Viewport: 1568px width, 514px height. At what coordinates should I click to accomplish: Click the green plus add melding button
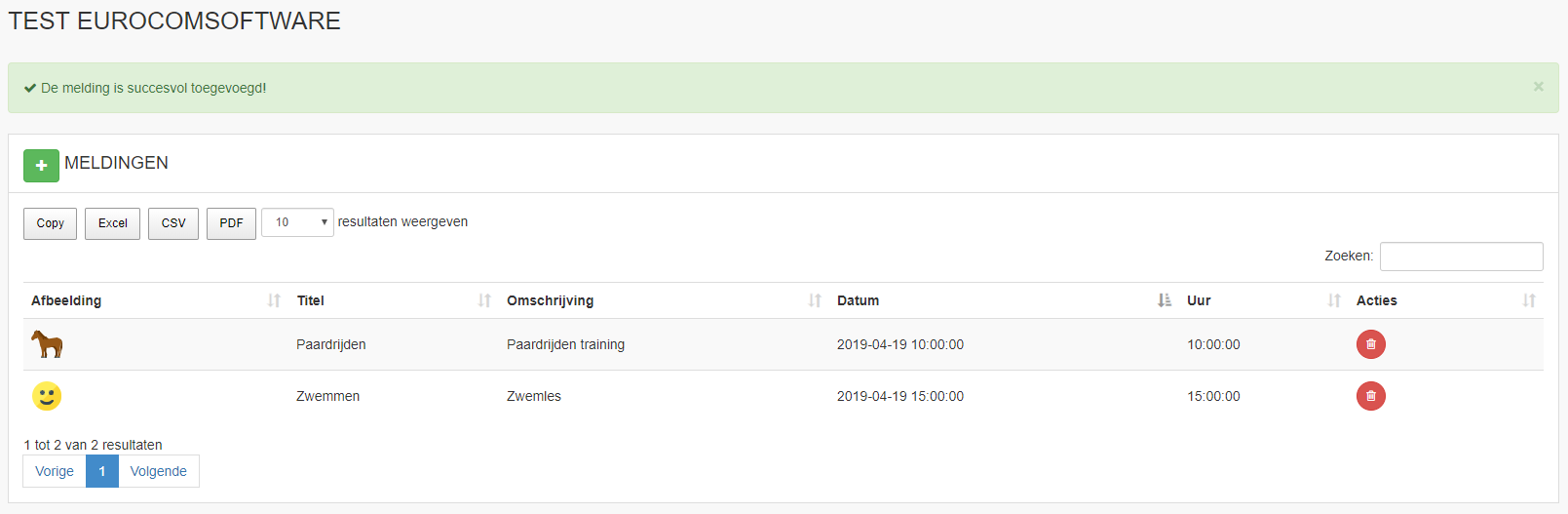[x=41, y=166]
